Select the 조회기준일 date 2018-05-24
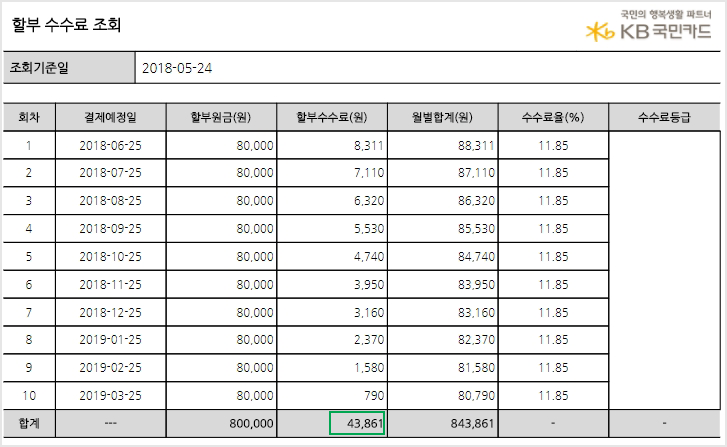The width and height of the screenshot is (727, 447). click(177, 68)
